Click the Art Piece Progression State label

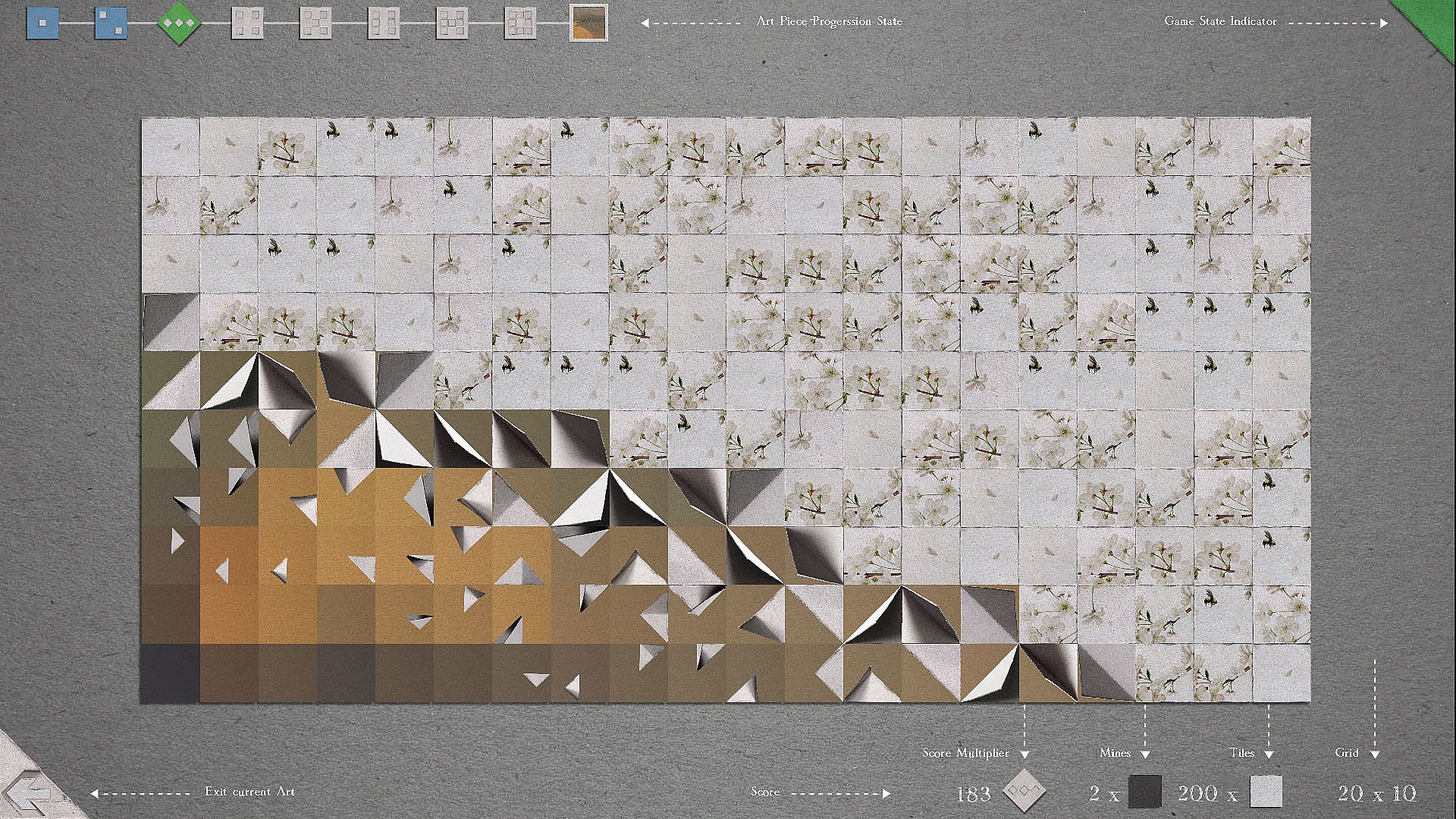point(829,21)
